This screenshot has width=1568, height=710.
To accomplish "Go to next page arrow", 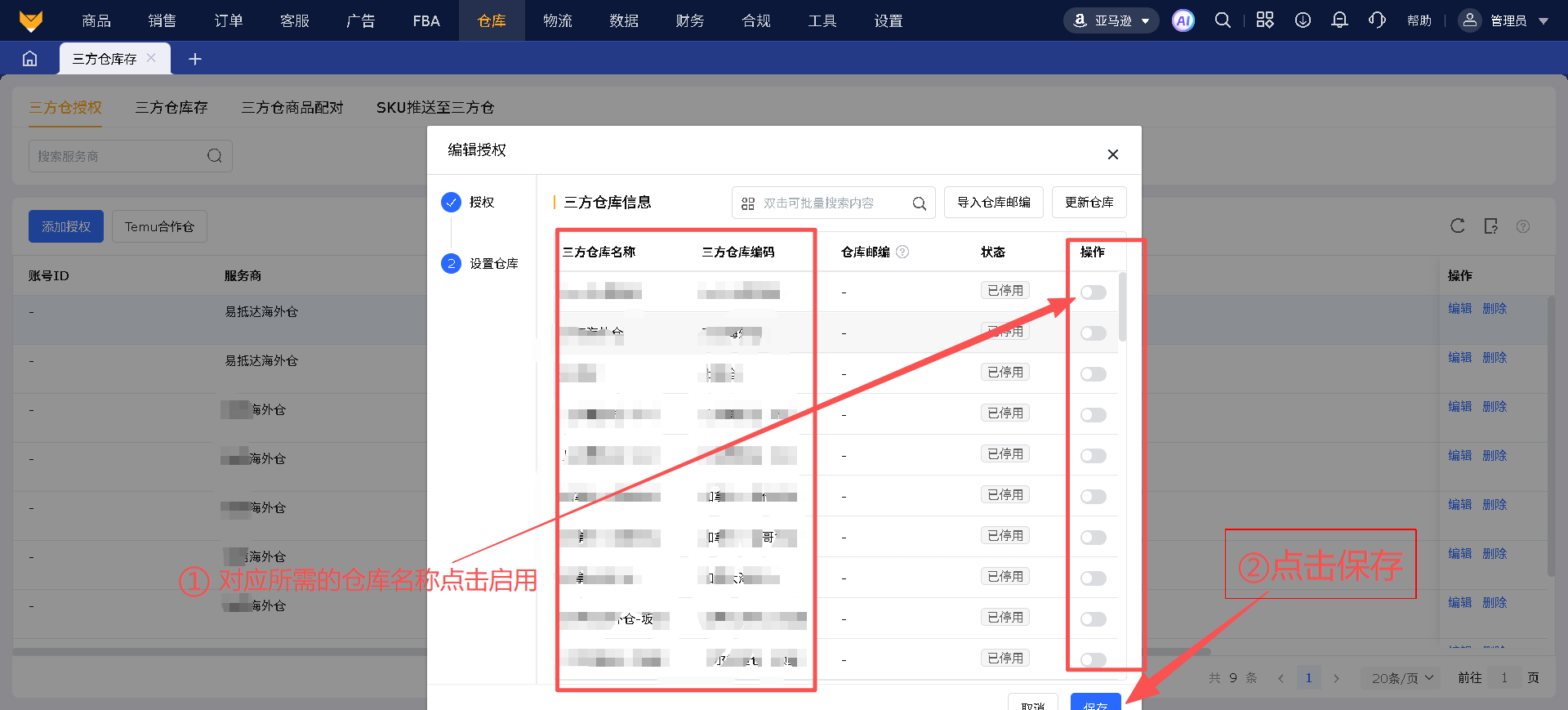I will (x=1336, y=678).
